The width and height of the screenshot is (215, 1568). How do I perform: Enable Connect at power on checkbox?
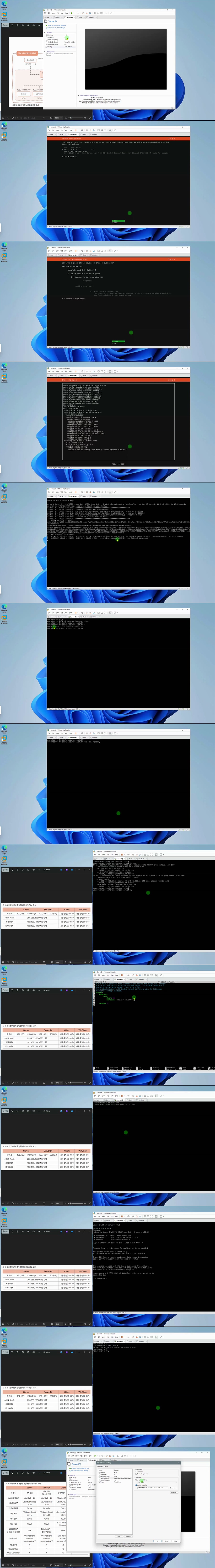136,1474
